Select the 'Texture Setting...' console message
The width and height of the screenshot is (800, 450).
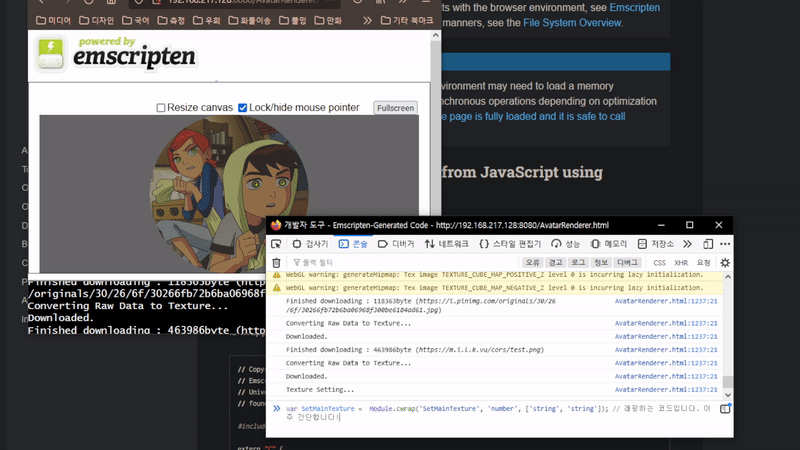(x=319, y=389)
